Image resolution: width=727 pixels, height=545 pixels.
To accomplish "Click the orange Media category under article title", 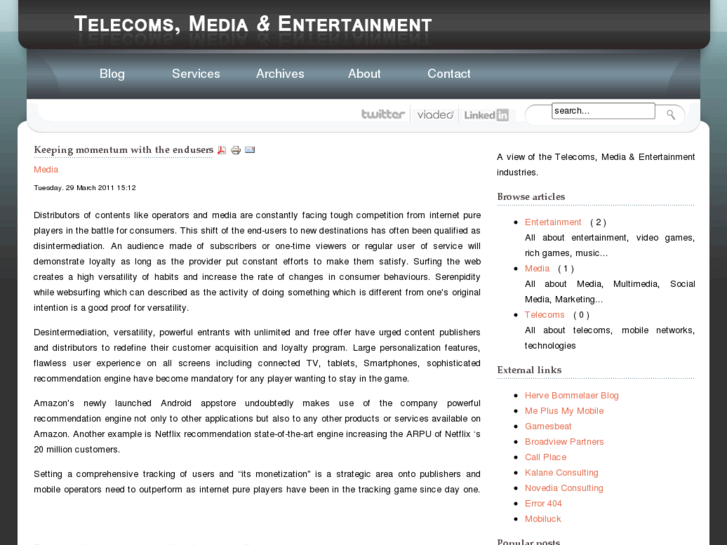I will [46, 170].
